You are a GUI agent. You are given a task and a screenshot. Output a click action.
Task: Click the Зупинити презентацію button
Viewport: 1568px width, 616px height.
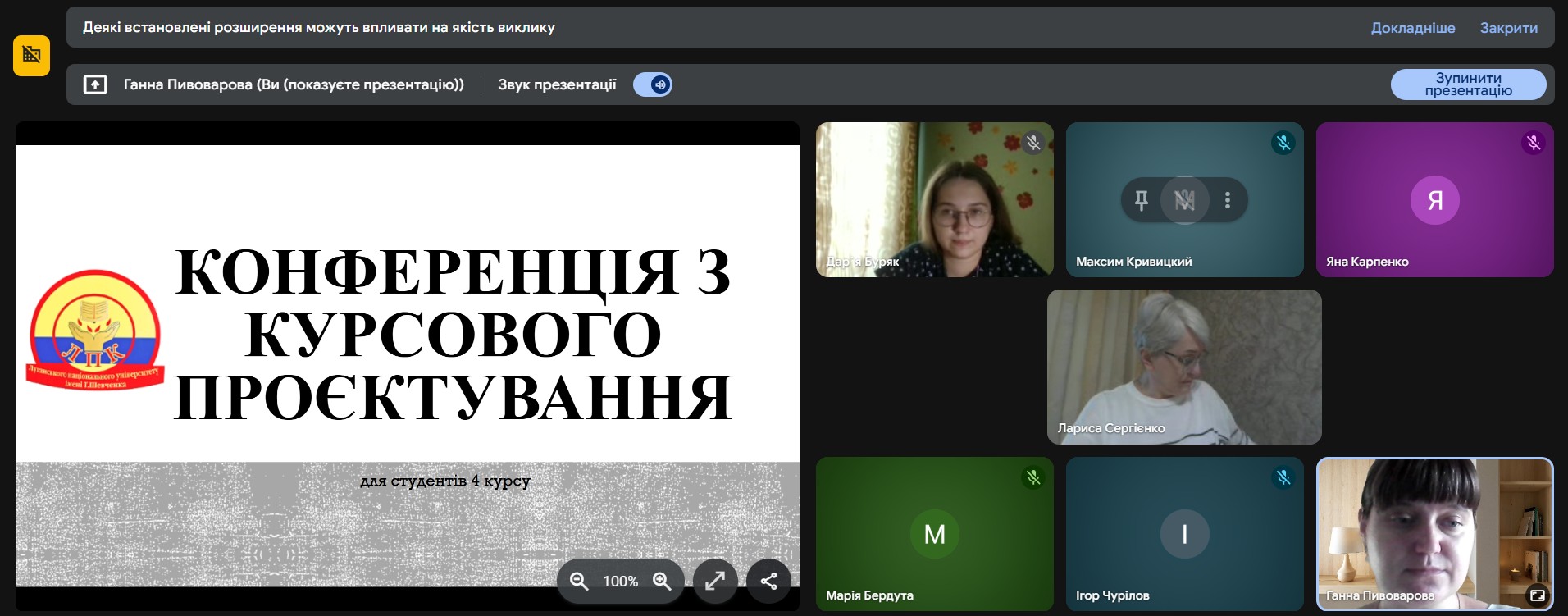[x=1468, y=84]
